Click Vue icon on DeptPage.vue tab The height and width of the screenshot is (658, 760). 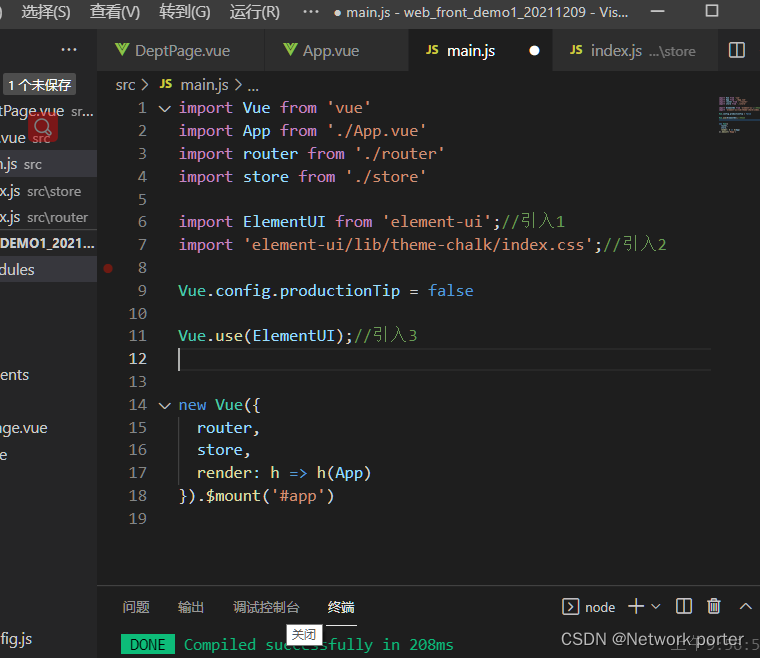click(122, 49)
